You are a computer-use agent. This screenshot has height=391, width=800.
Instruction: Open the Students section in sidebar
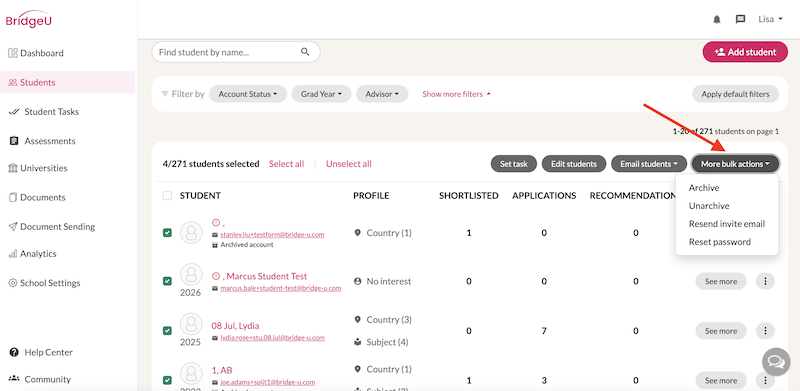coord(67,82)
